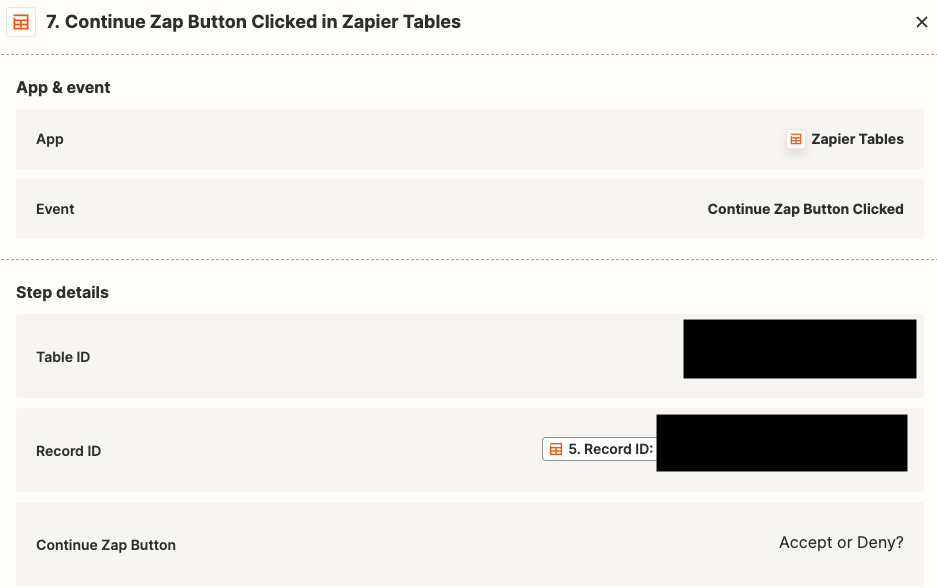937x588 pixels.
Task: Click the step title 'Continue Zap Button Clicked in Zapier Tables'
Action: pyautogui.click(x=262, y=22)
